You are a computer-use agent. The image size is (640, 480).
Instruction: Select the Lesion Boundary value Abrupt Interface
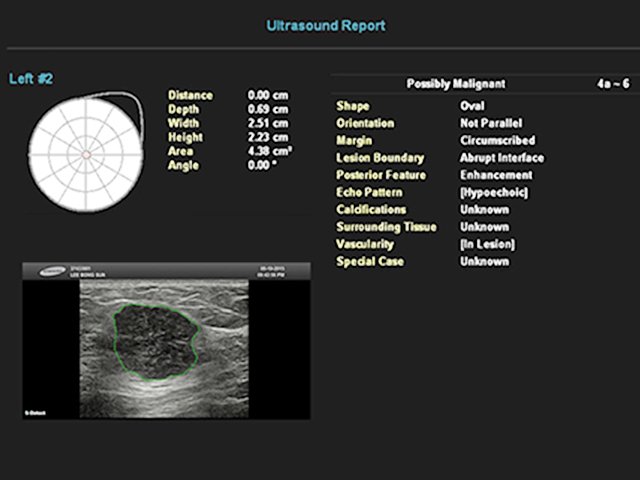(502, 158)
